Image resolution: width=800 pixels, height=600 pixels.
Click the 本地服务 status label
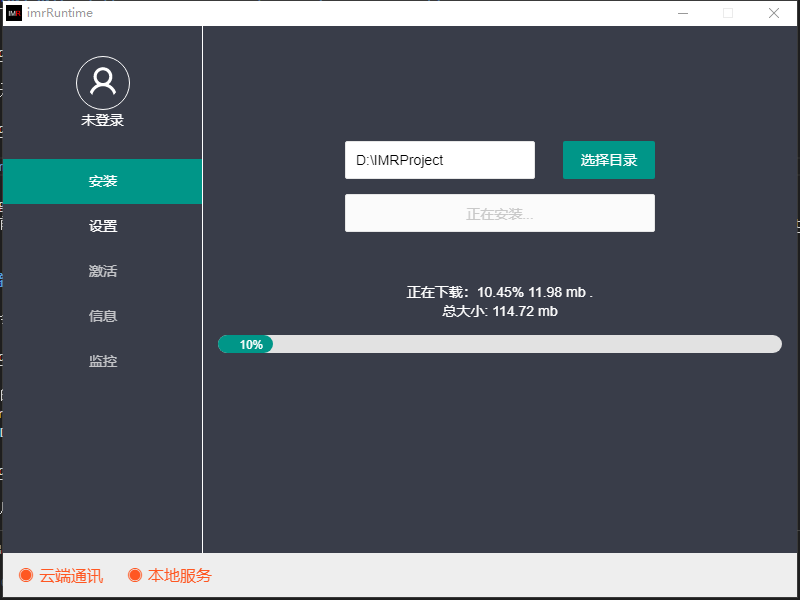pos(180,576)
